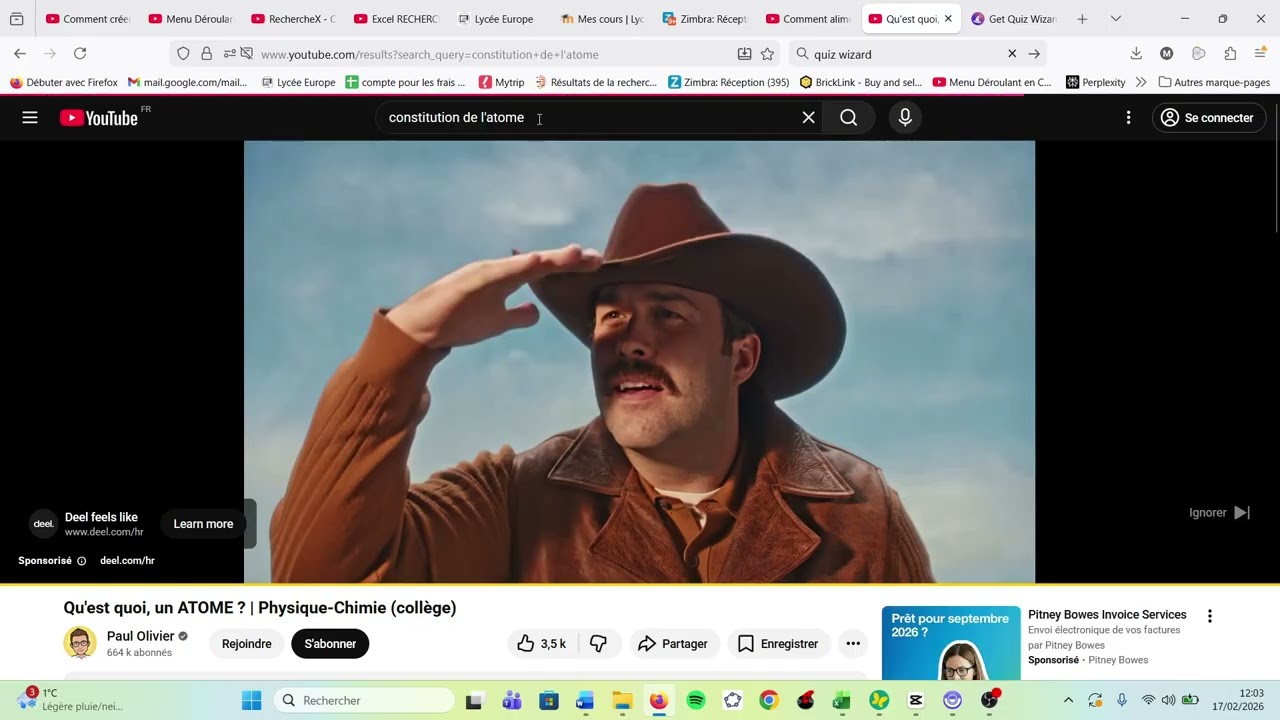Show site security shield information

pyautogui.click(x=183, y=54)
